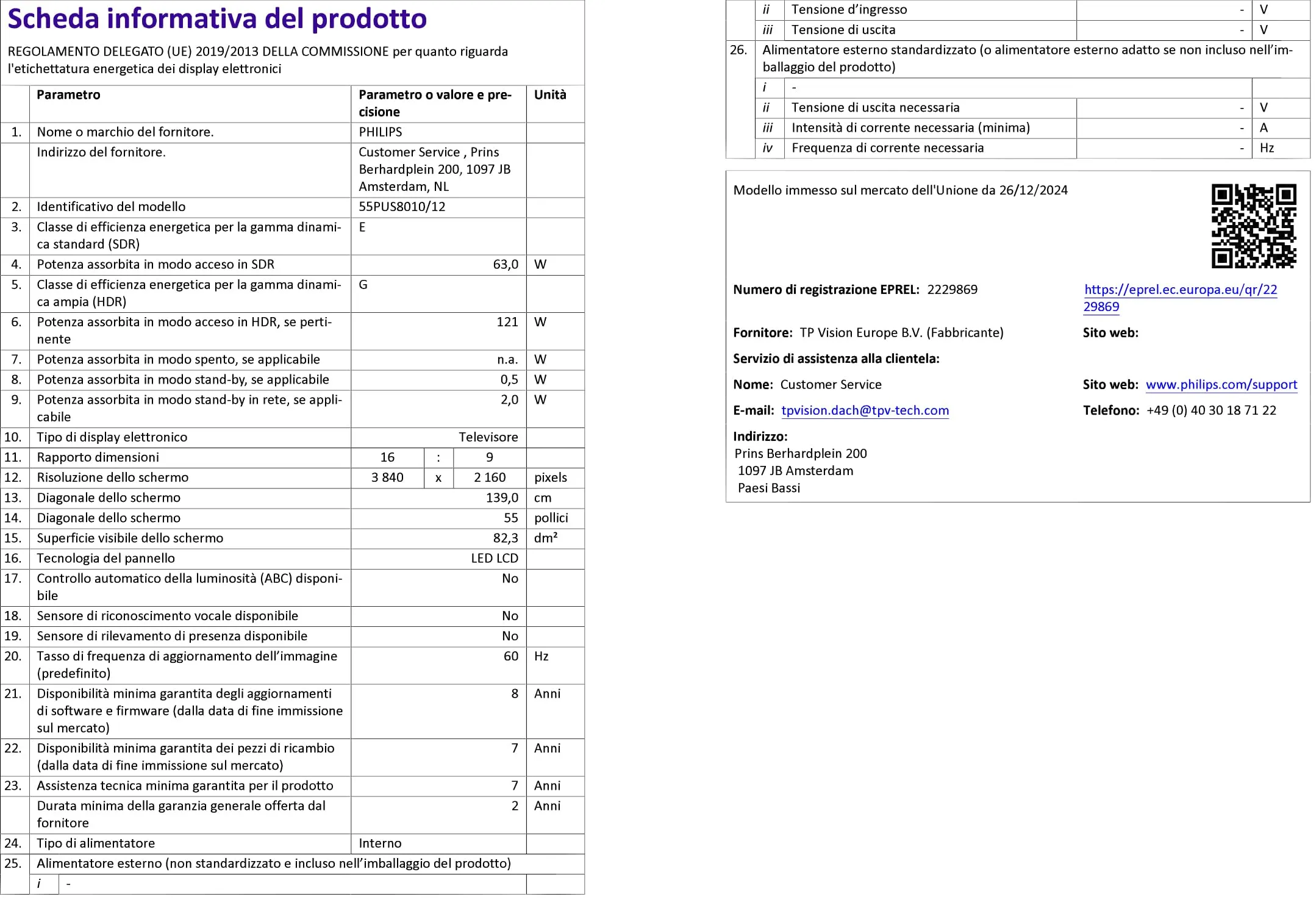Open the eprel.ec.europa.eu QR link

pyautogui.click(x=1180, y=290)
